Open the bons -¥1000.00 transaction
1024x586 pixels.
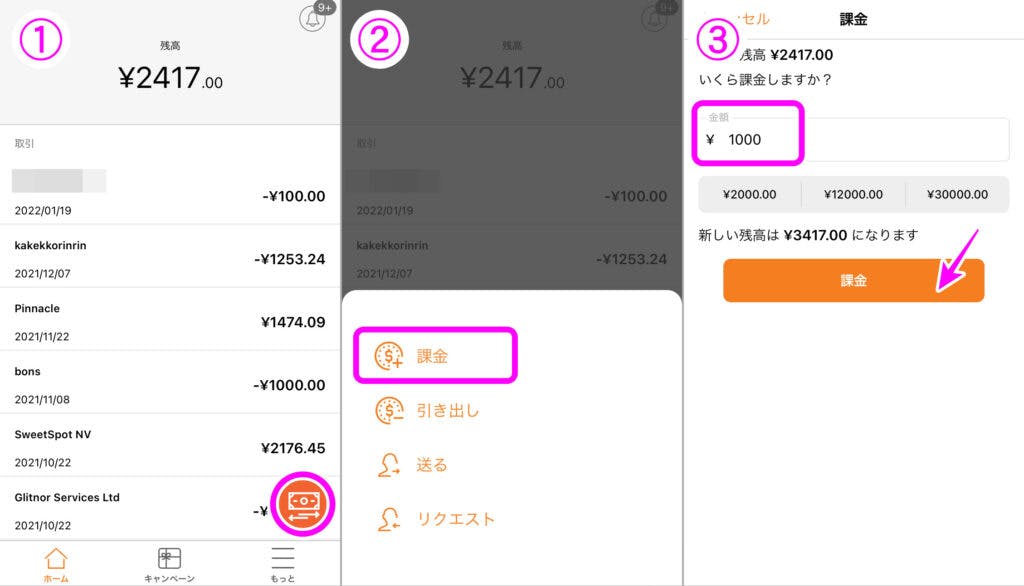tap(170, 385)
